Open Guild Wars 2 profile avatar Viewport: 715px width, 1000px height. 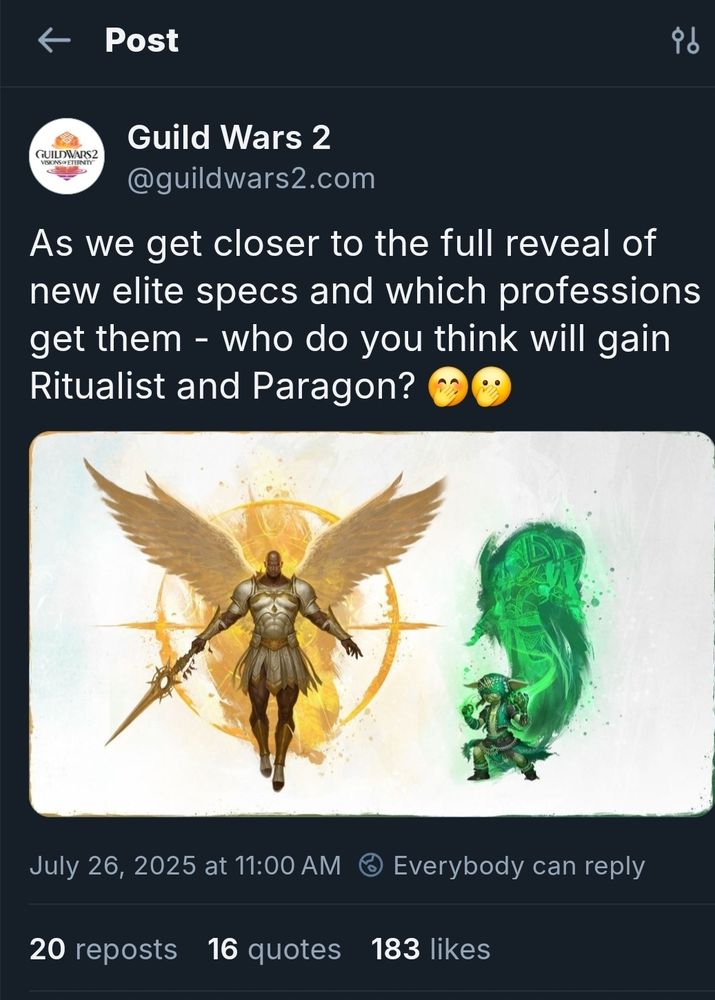point(67,156)
